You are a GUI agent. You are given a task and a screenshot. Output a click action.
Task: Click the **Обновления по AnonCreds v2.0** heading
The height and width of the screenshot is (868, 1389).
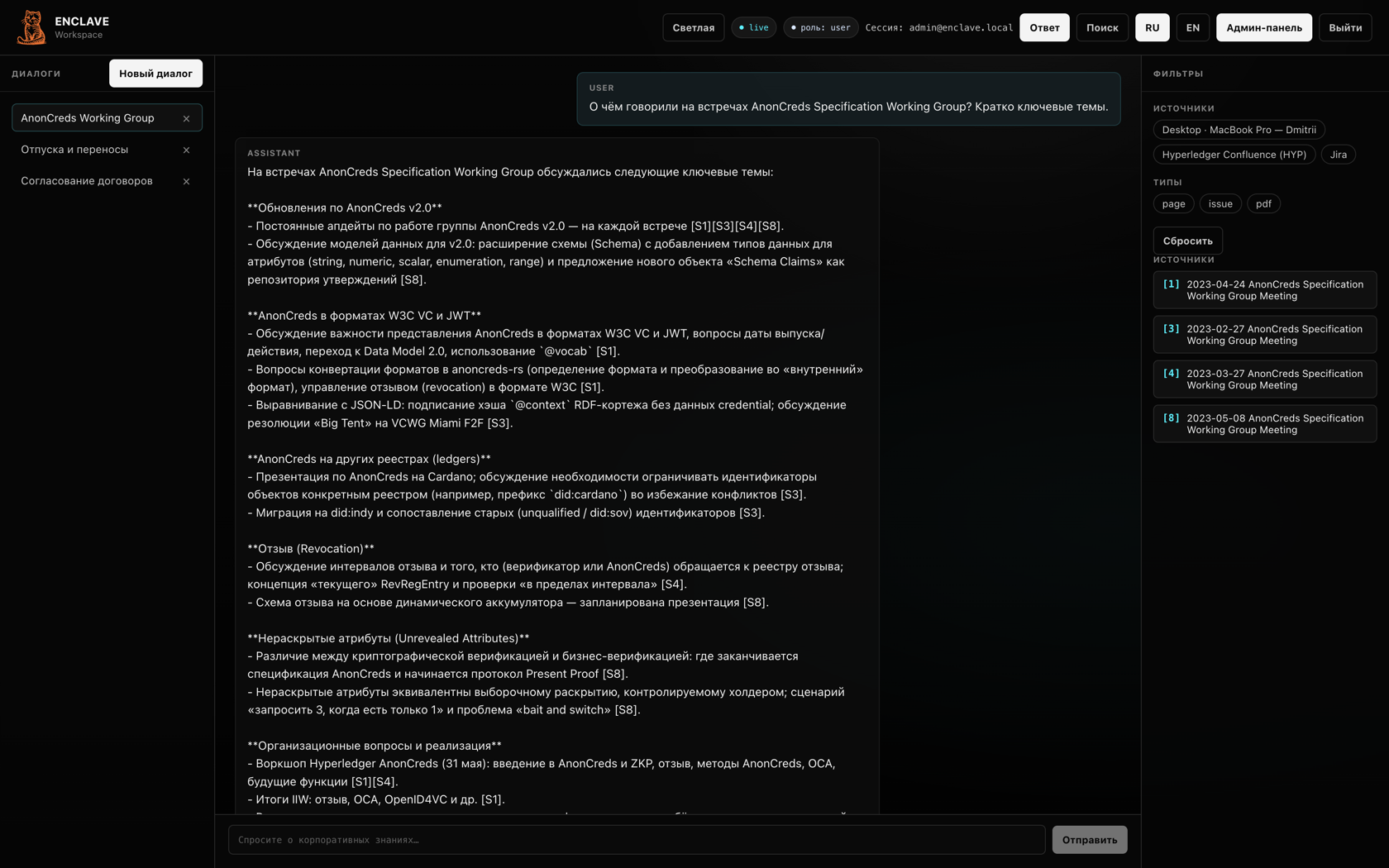[345, 208]
